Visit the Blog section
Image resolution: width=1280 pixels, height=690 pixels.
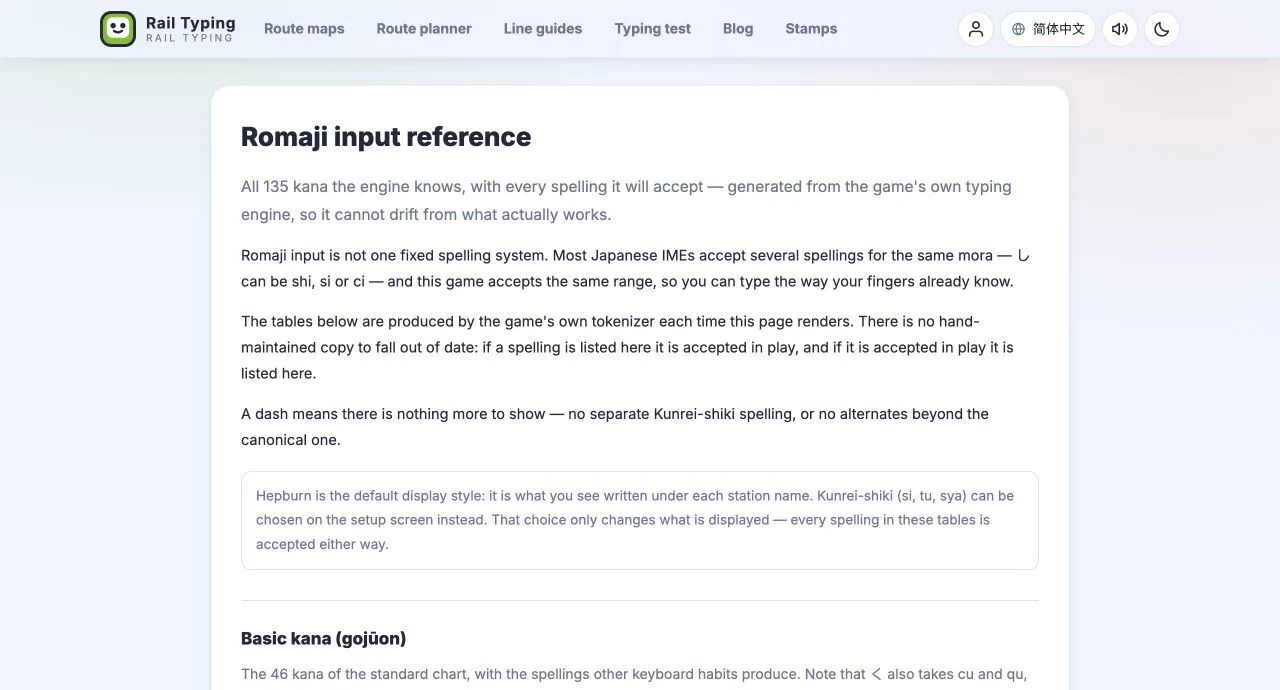(x=738, y=29)
